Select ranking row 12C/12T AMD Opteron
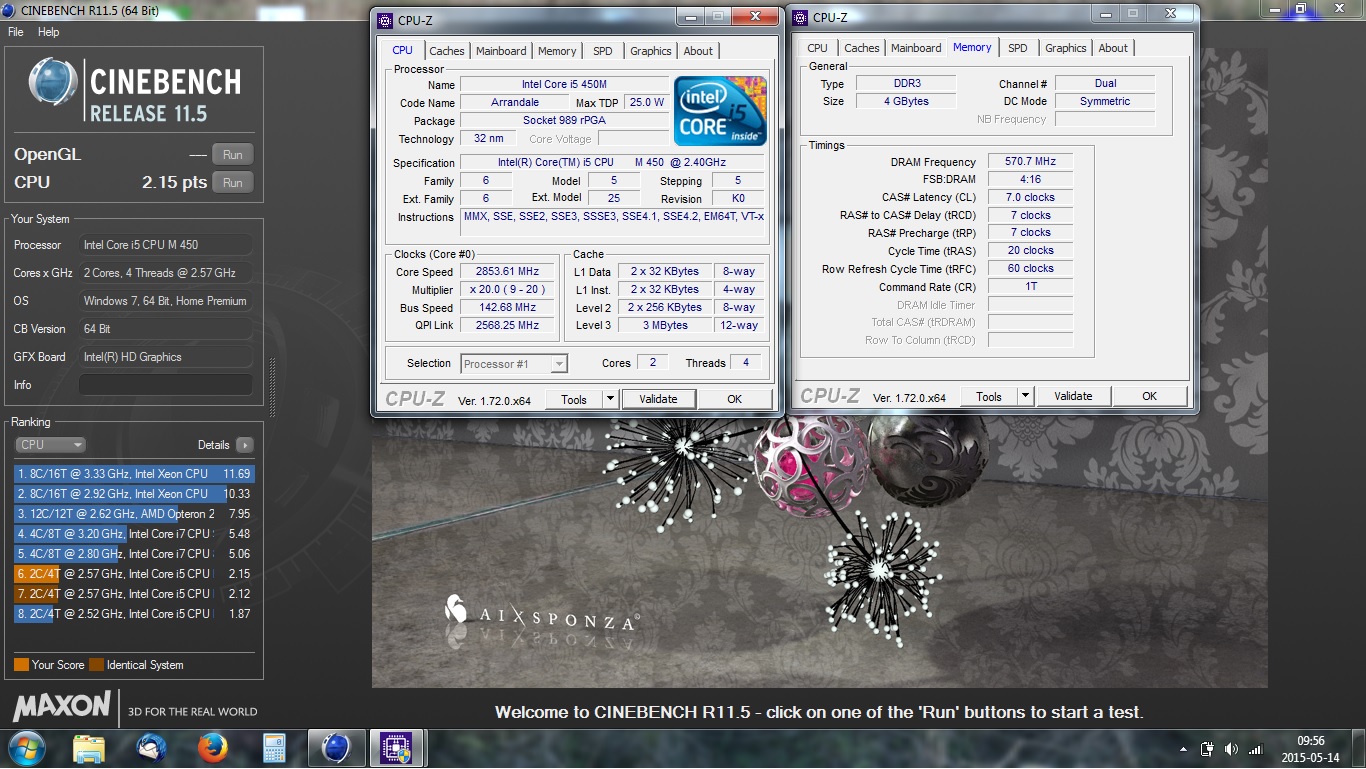Image resolution: width=1366 pixels, height=769 pixels. click(x=134, y=514)
